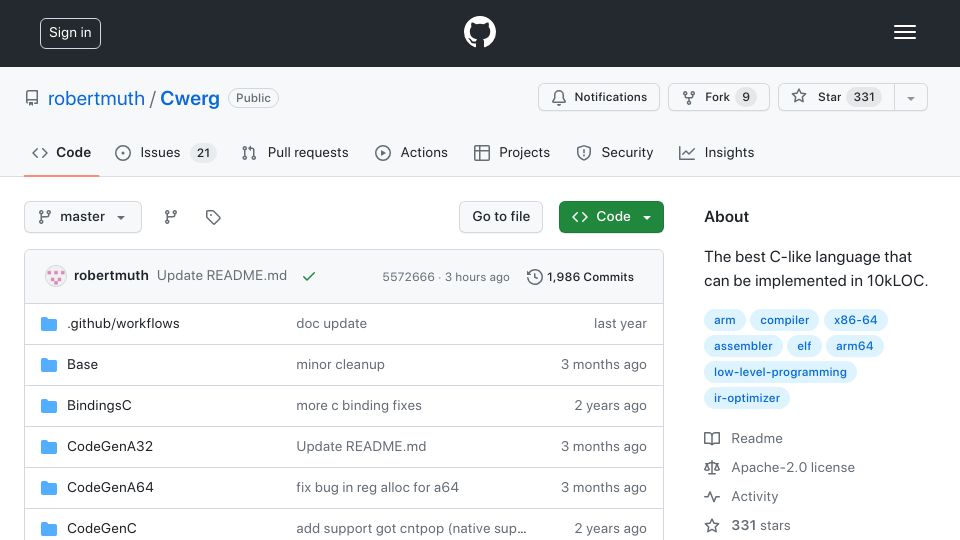Open the Readme link in About

click(743, 438)
